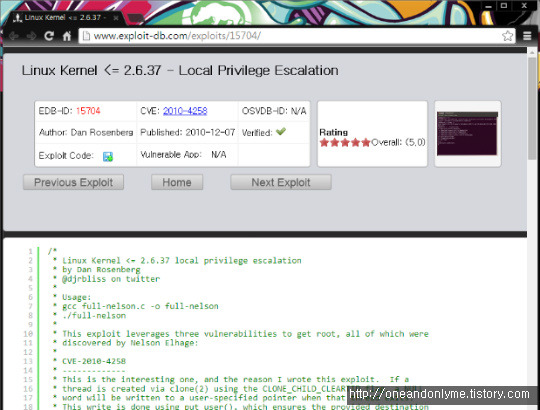Viewport: 540px width, 410px height.
Task: Click the Home button
Action: pyautogui.click(x=177, y=182)
